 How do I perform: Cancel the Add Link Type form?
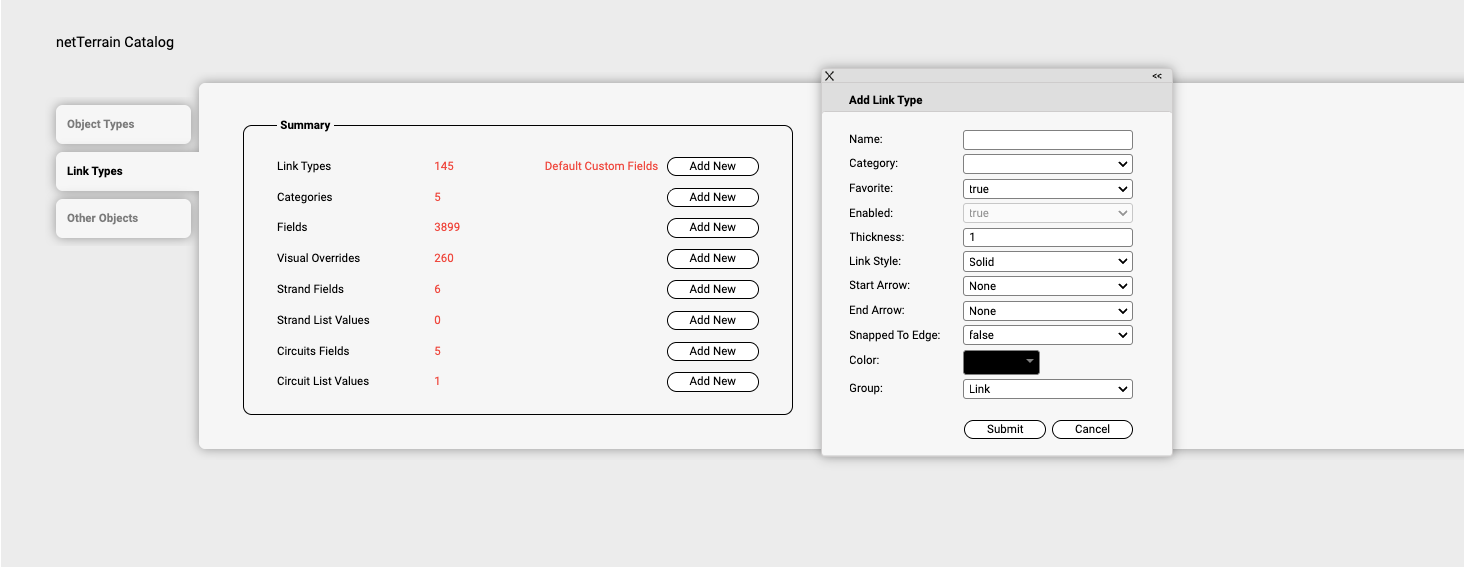pos(1092,429)
